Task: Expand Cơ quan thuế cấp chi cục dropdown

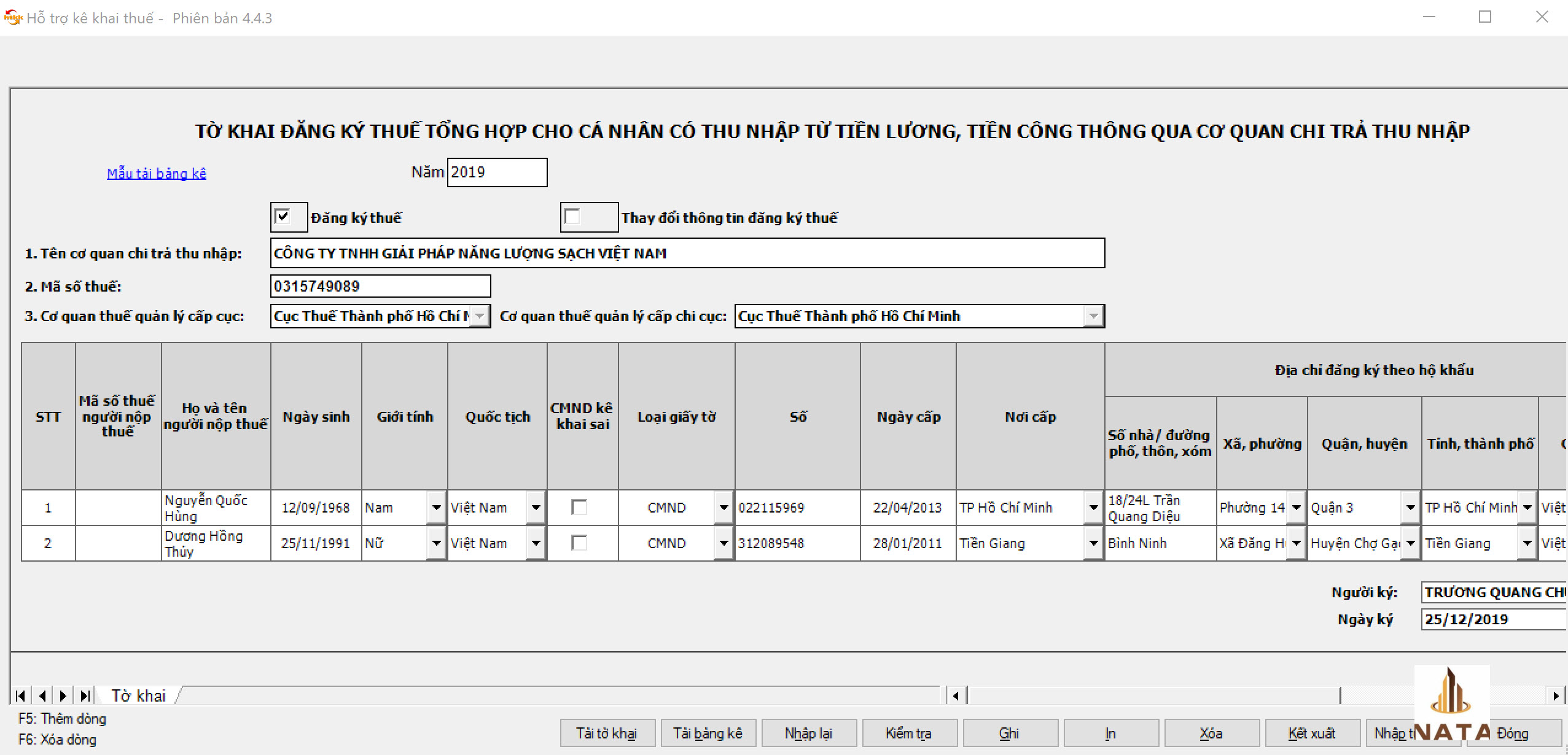Action: click(x=1093, y=316)
